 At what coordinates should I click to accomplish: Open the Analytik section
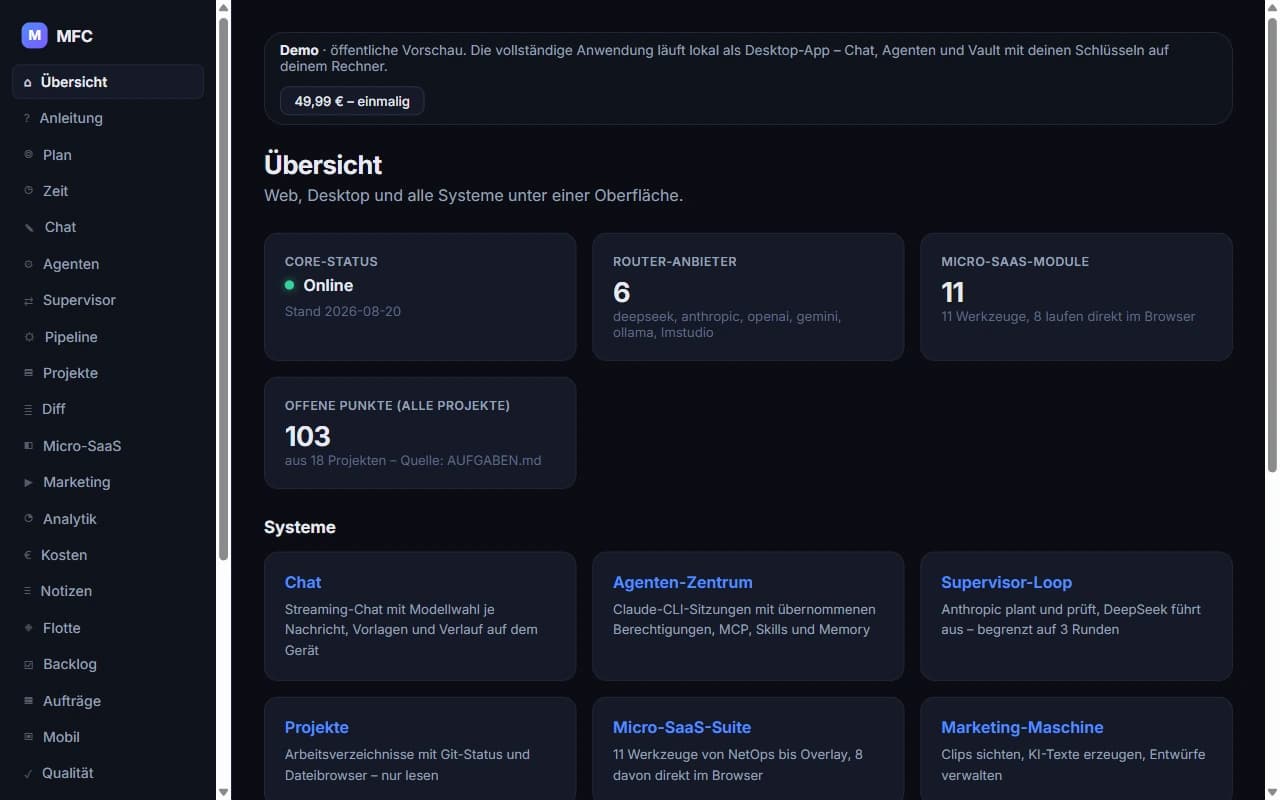108,519
